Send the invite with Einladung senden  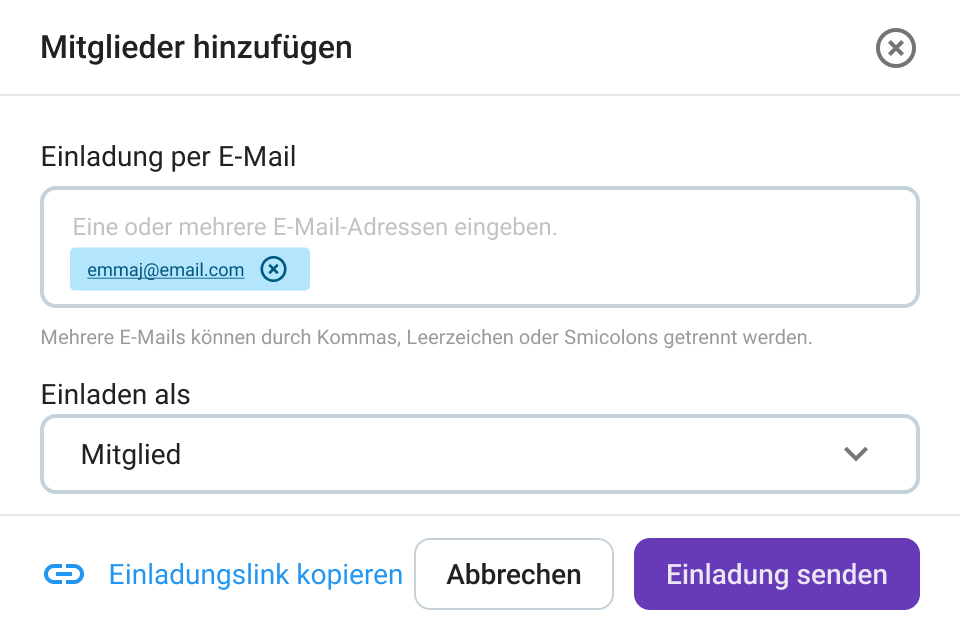(776, 574)
